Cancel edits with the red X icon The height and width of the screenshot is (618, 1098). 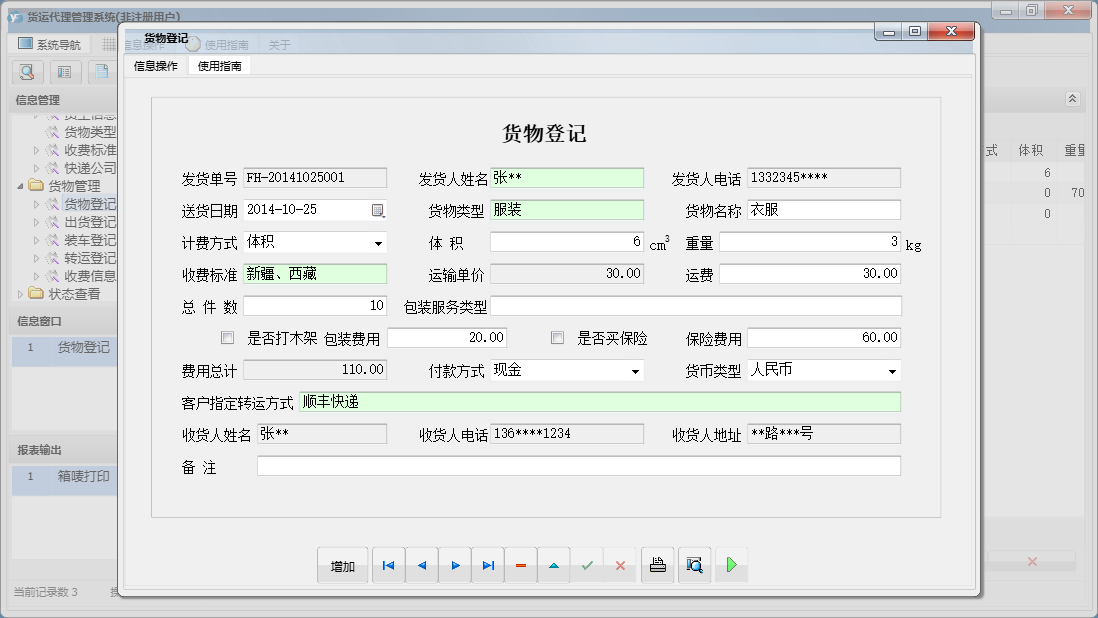(x=621, y=565)
